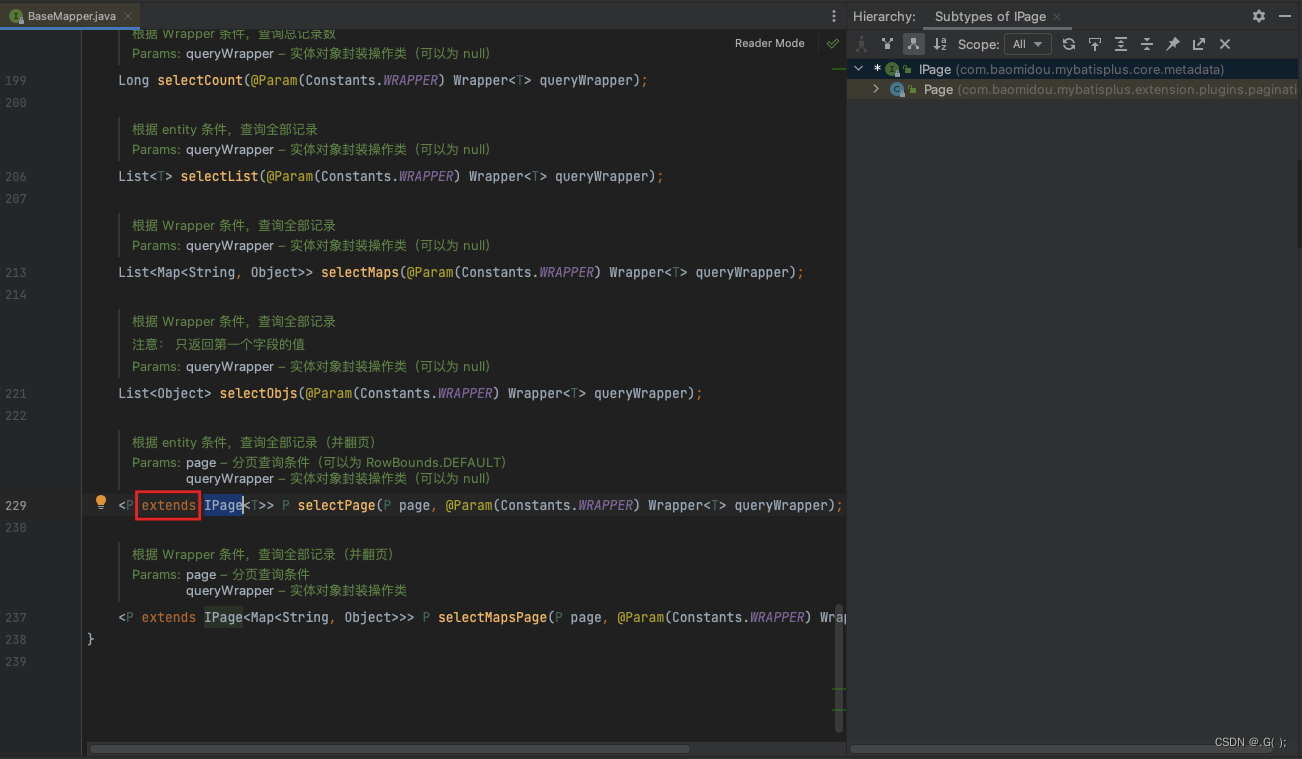Click extends keyword on line 237
The image size is (1302, 759).
tap(169, 617)
